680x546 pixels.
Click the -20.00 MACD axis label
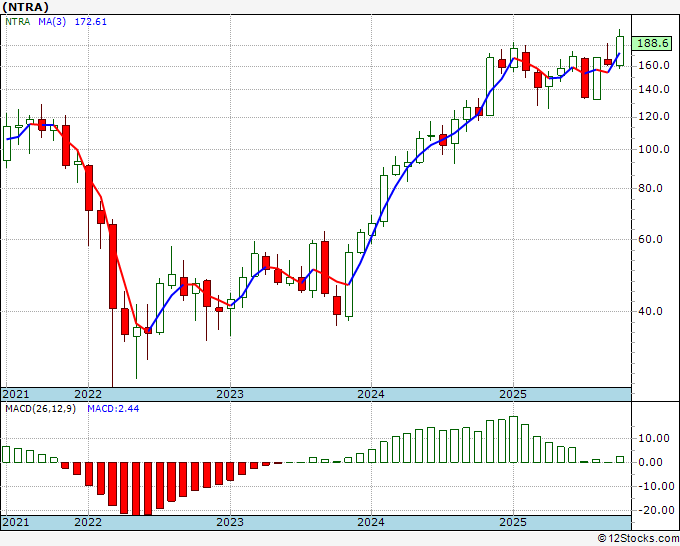655,510
